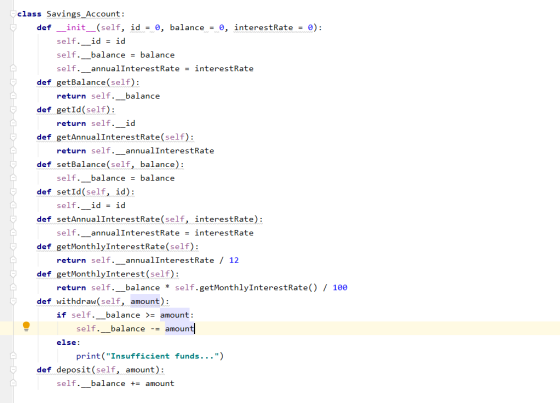The height and width of the screenshot is (403, 560).
Task: Click the 'setAnnualInterestRate' method name
Action: [x=108, y=219]
